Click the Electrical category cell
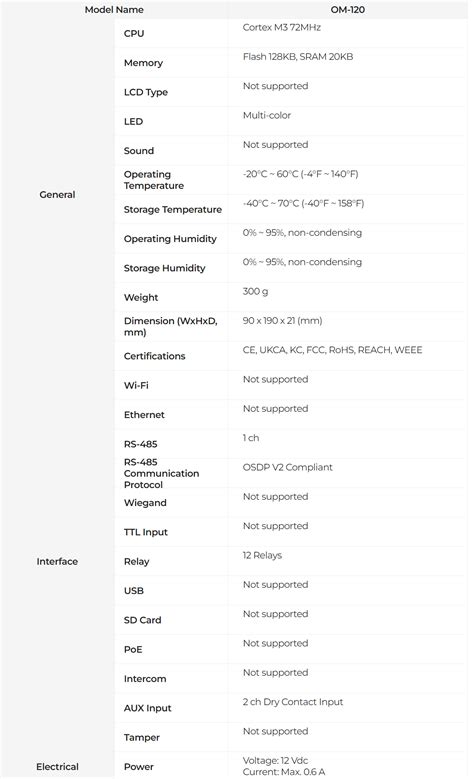Screen dimensions: 474x779 point(57,767)
